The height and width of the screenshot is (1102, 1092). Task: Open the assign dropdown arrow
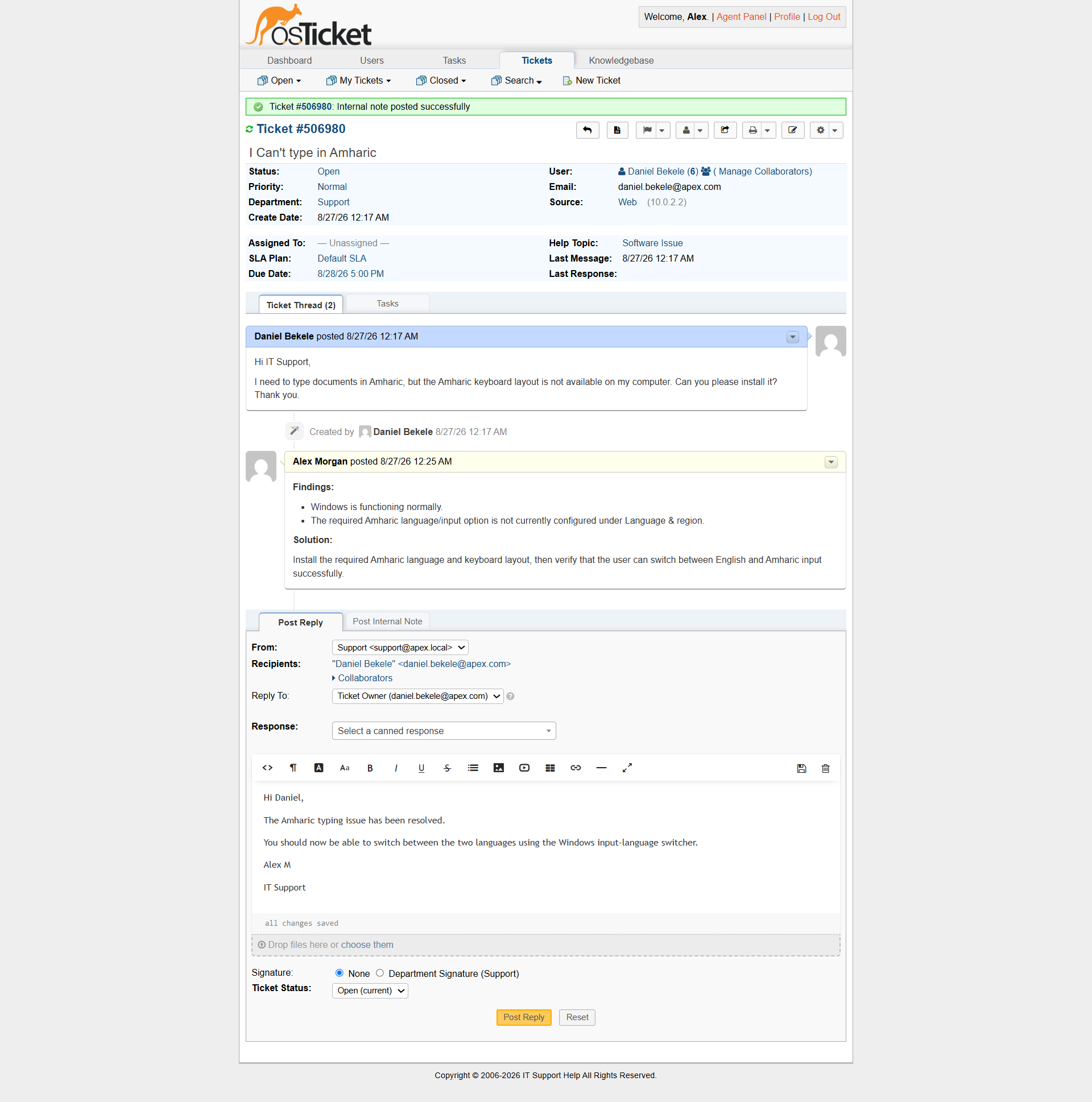coord(701,130)
